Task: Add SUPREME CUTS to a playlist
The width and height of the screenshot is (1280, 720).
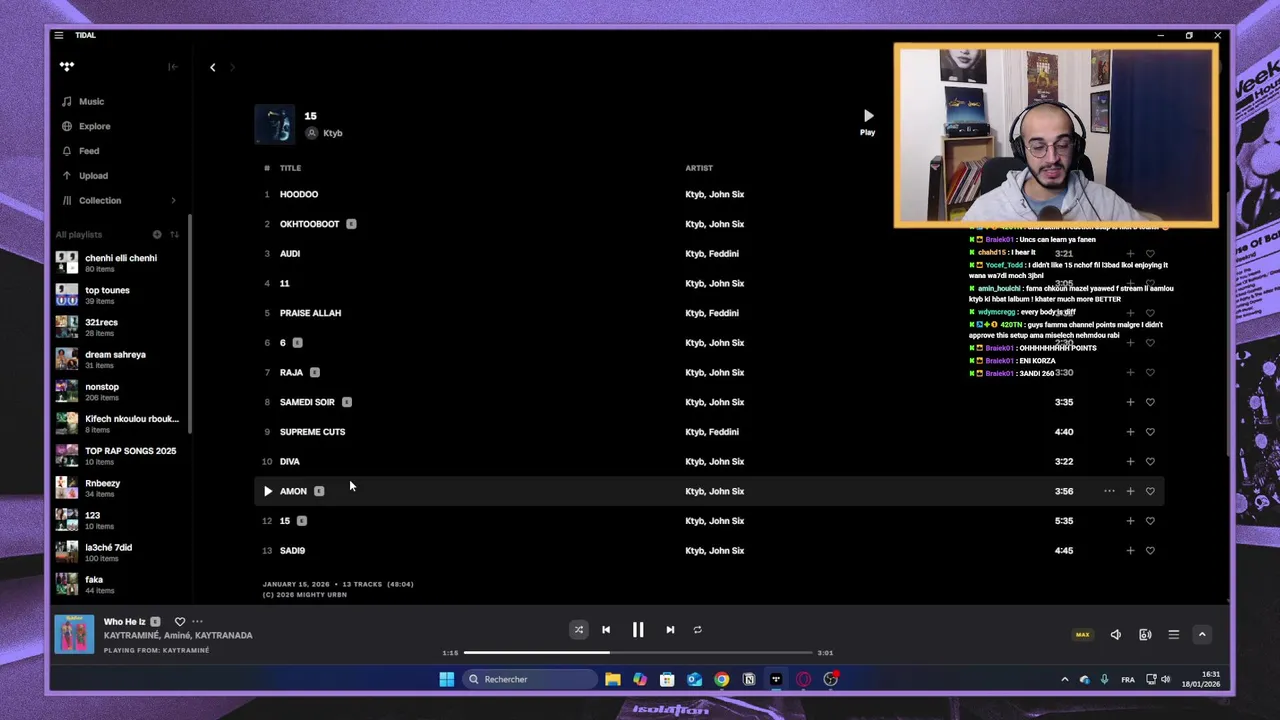Action: click(1130, 432)
